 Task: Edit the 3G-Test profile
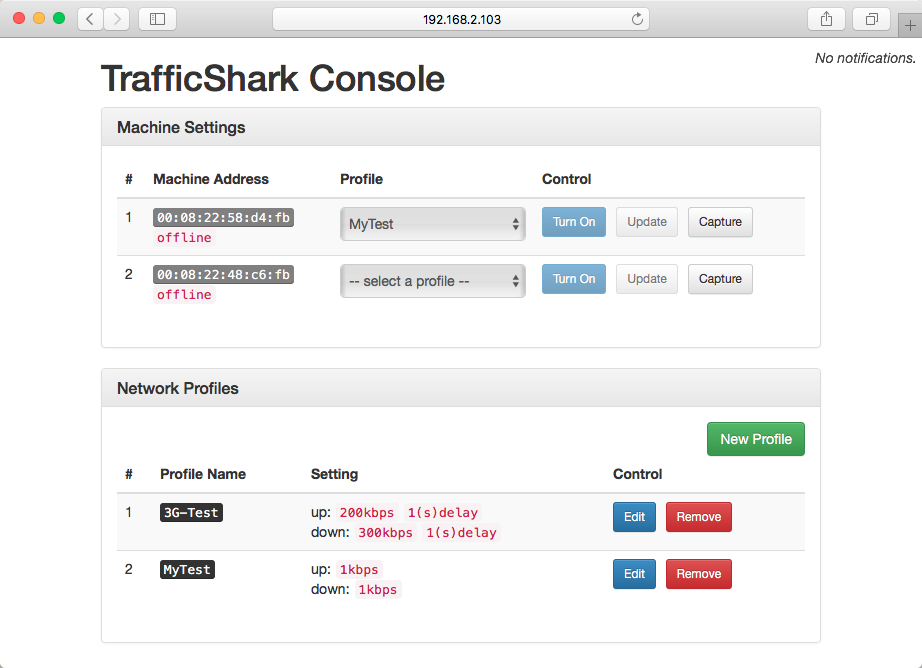point(634,517)
